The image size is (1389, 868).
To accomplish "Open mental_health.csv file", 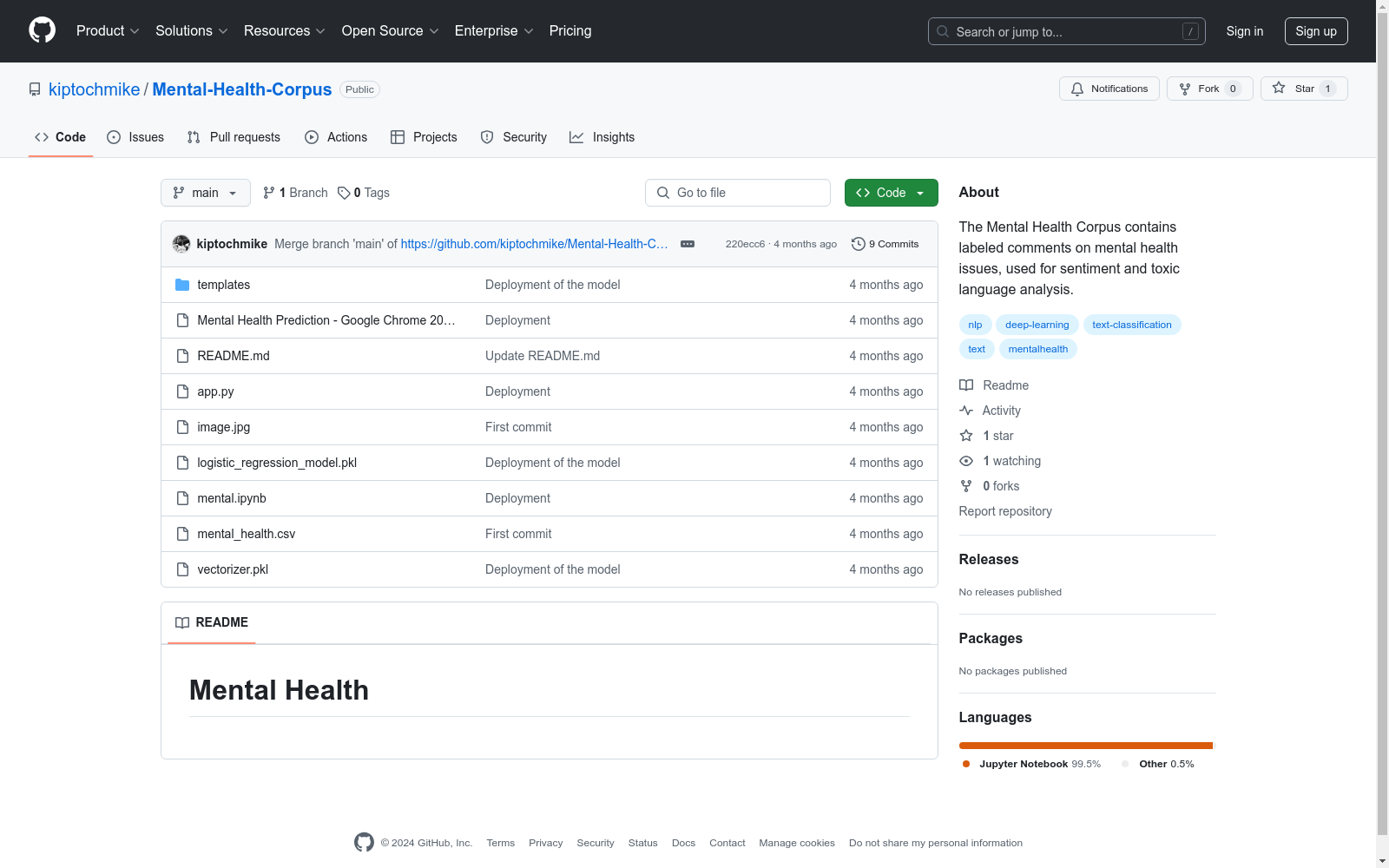I will [246, 534].
